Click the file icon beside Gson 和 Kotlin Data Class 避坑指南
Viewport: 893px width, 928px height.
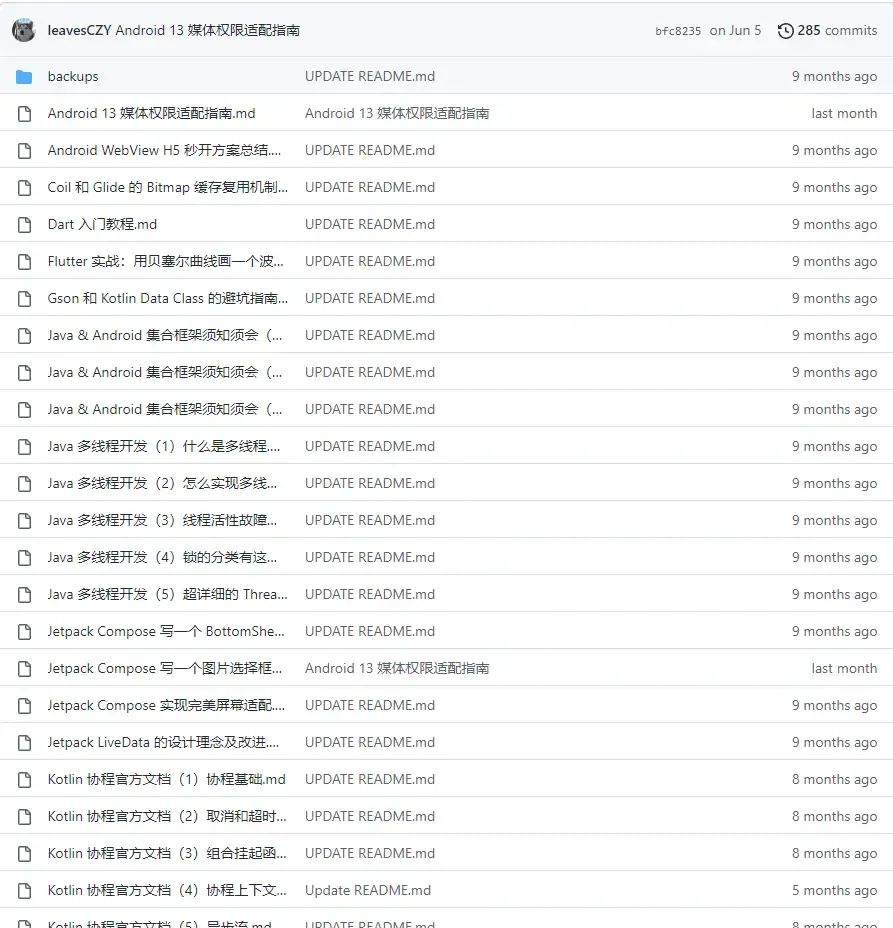tap(24, 298)
